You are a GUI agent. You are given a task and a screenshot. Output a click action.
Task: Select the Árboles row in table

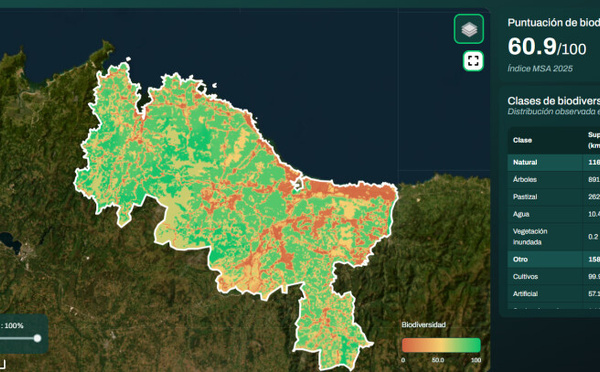pyautogui.click(x=554, y=179)
